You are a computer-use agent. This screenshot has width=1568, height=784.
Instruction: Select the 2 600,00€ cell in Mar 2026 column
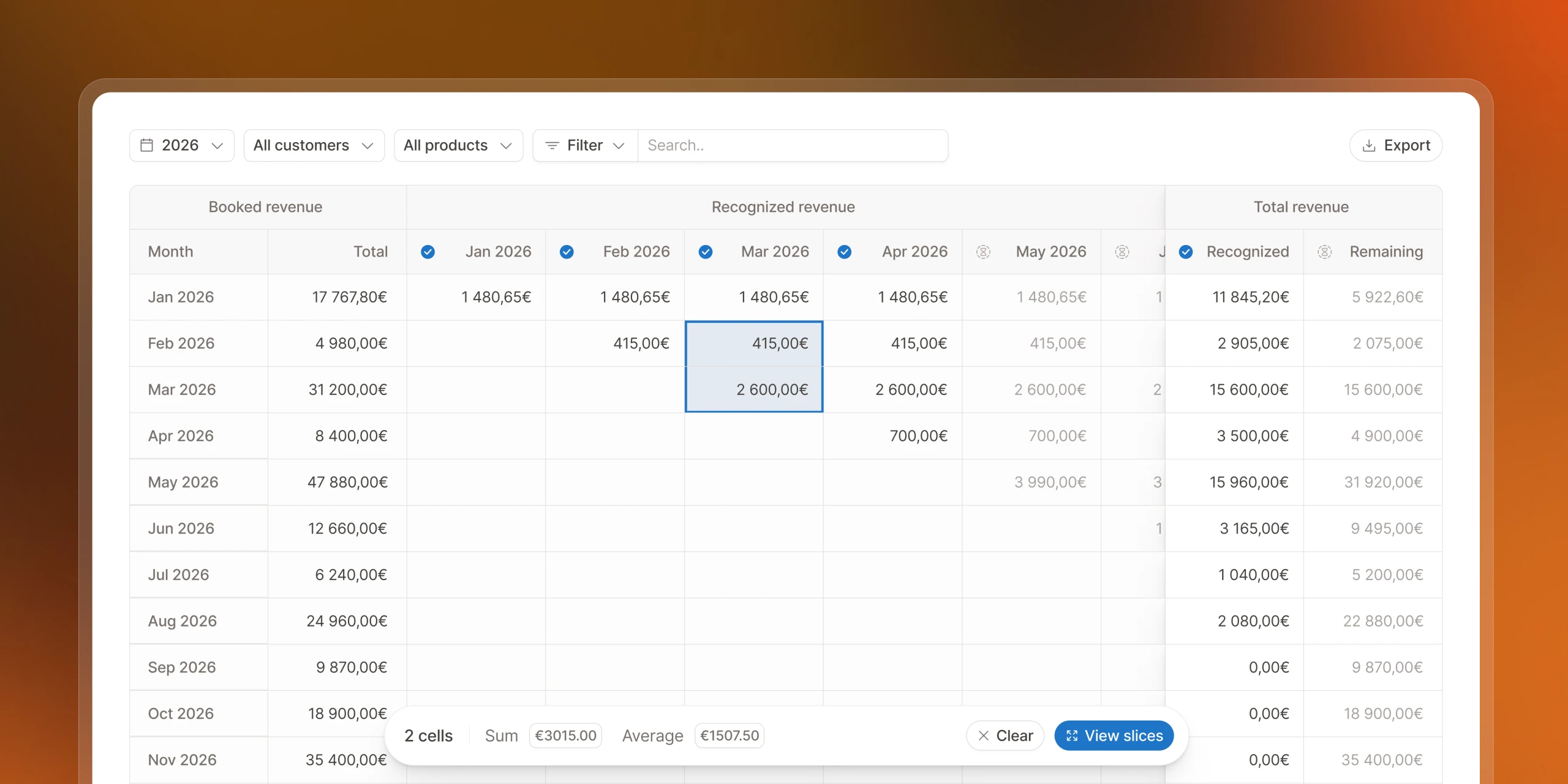754,390
